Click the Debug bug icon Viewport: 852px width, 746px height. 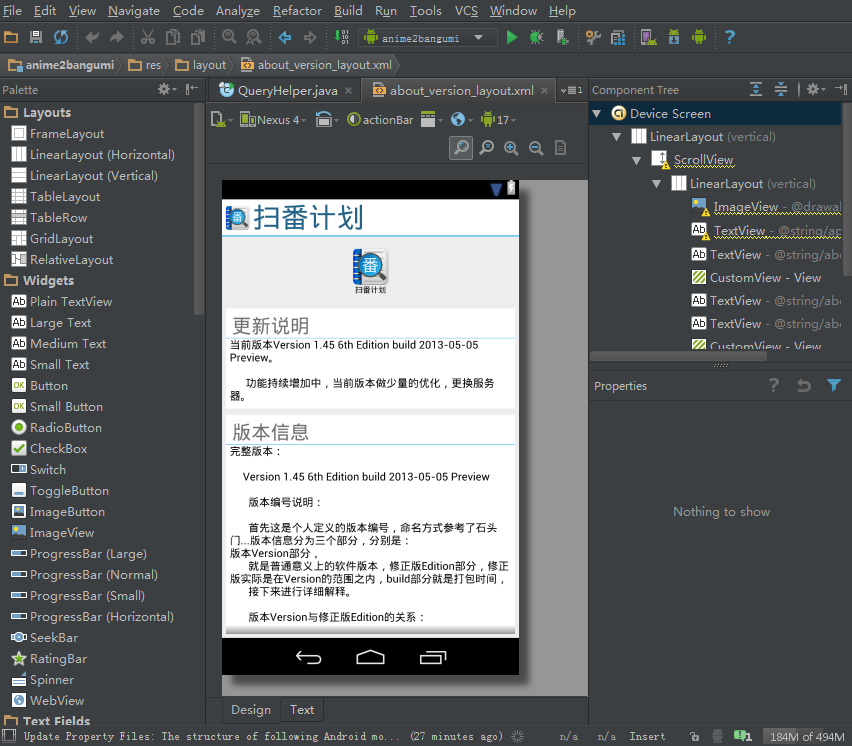(x=537, y=37)
